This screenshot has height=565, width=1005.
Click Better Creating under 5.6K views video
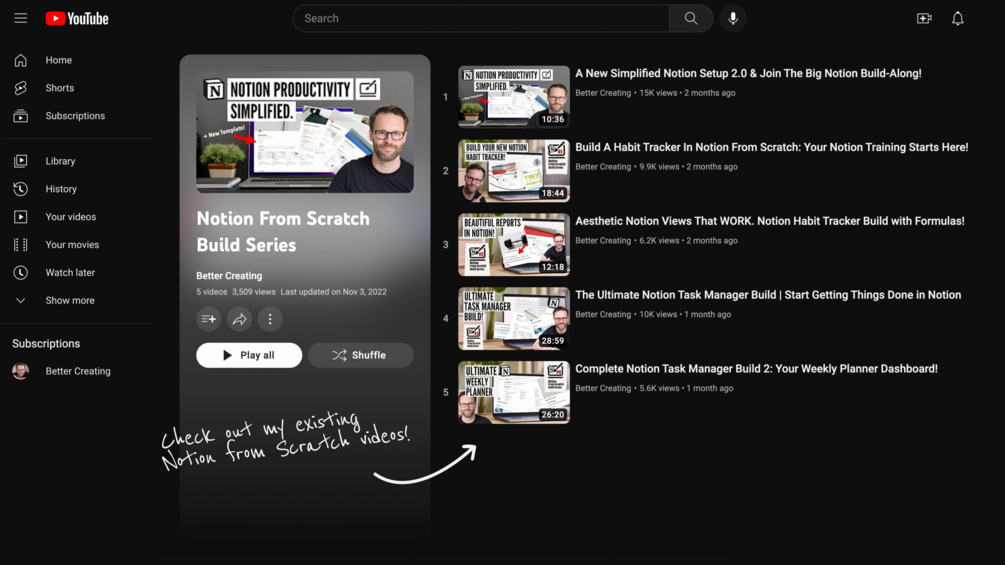602,388
